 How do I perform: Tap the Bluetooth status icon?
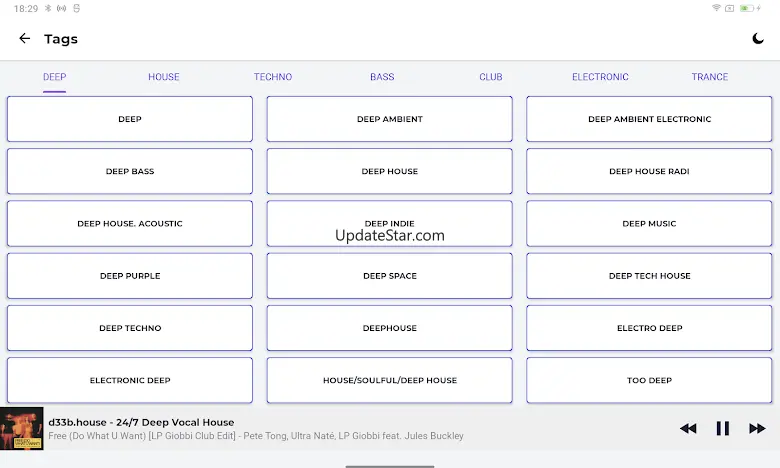pos(48,8)
